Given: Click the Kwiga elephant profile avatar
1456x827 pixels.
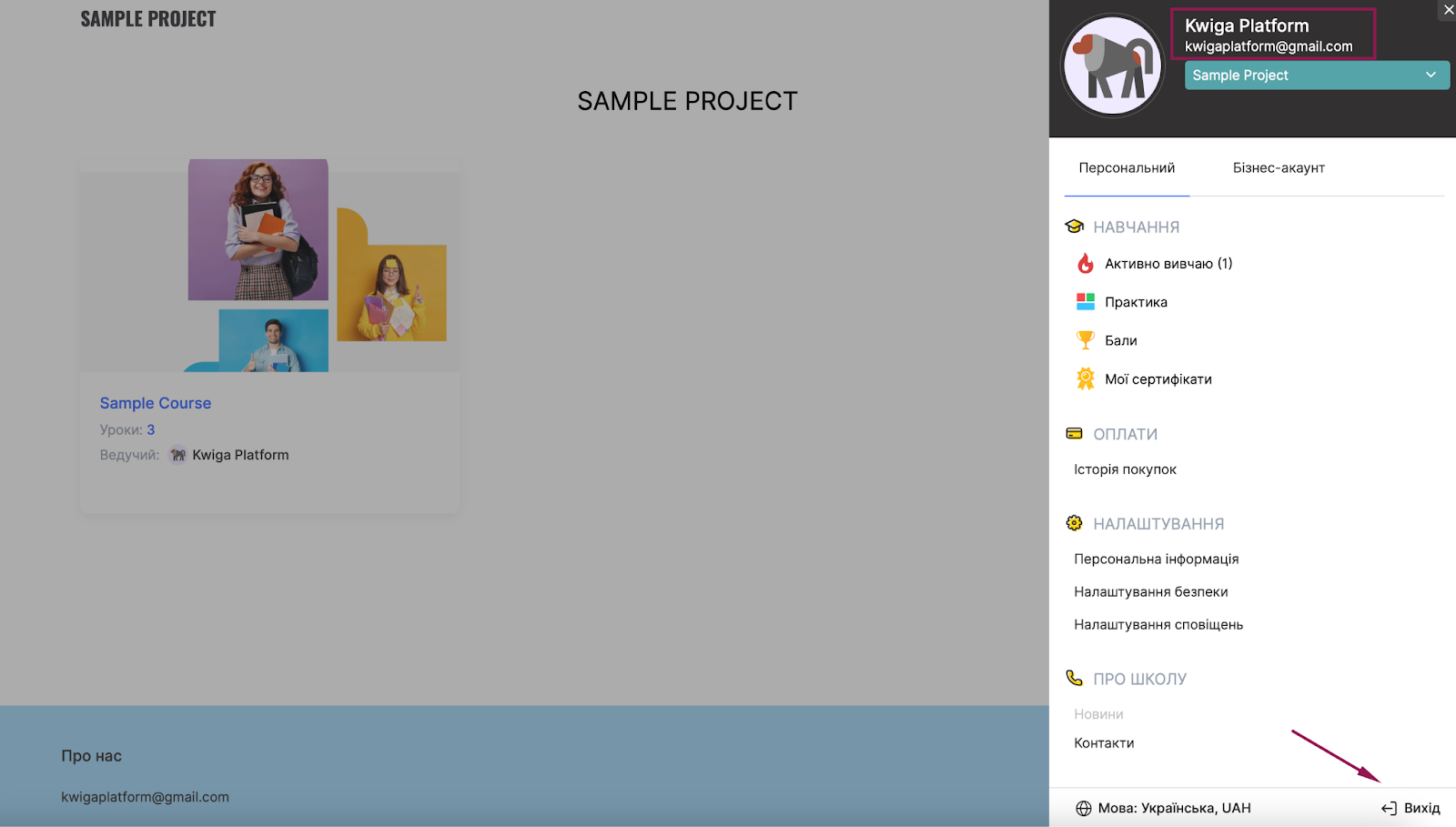Looking at the screenshot, I should [x=1113, y=66].
